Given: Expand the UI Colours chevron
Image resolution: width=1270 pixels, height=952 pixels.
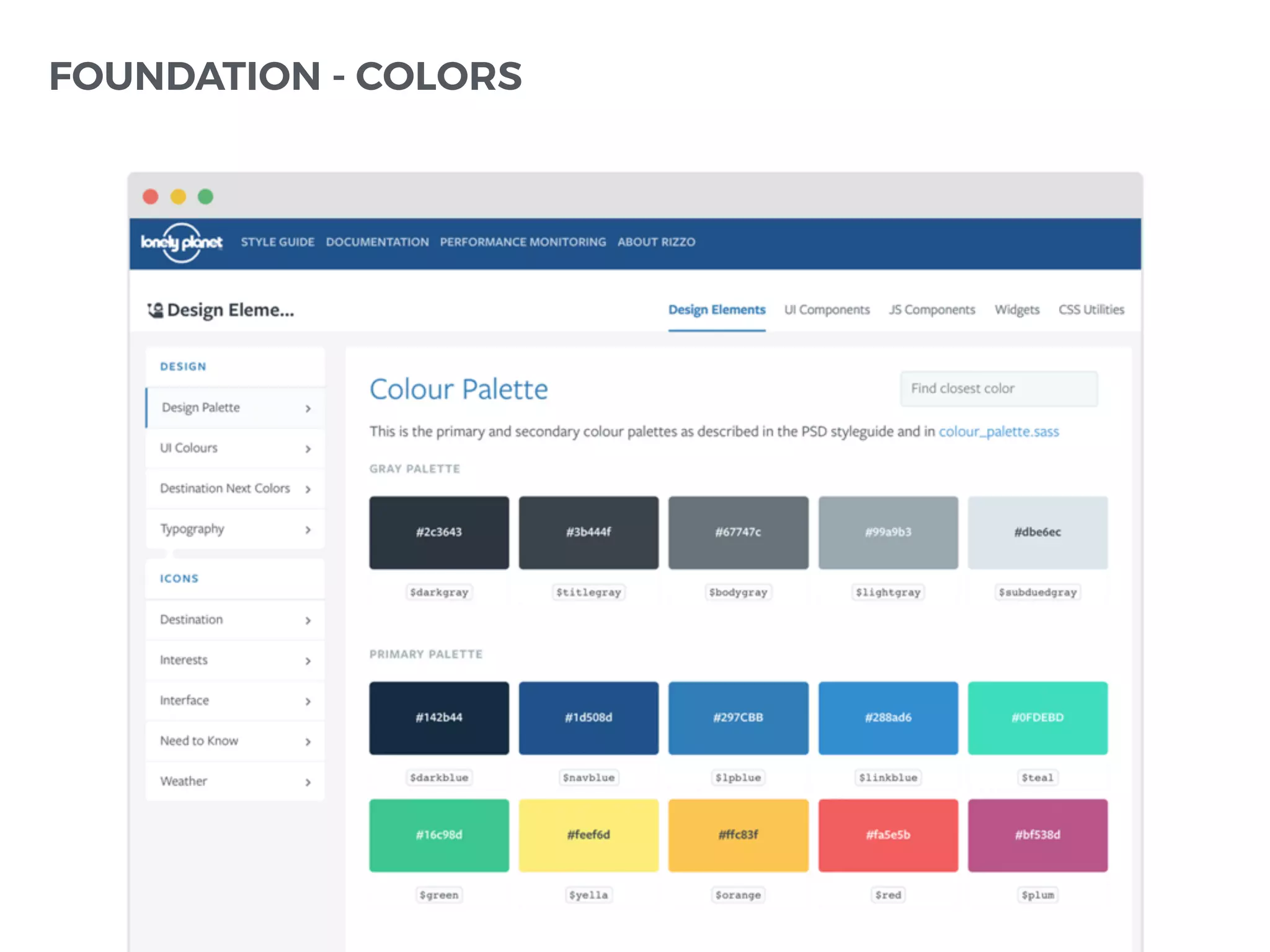Looking at the screenshot, I should 308,449.
